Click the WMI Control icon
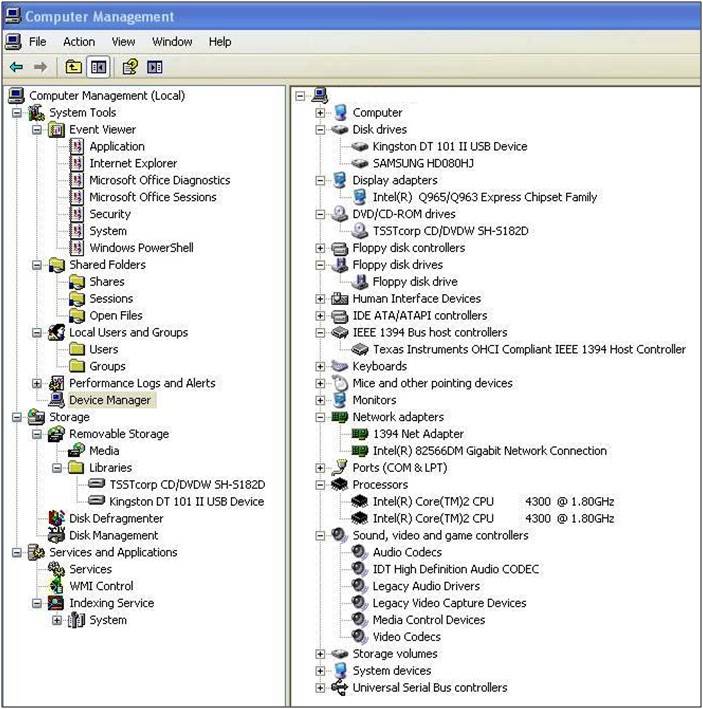This screenshot has height=709, width=703. pos(57,586)
